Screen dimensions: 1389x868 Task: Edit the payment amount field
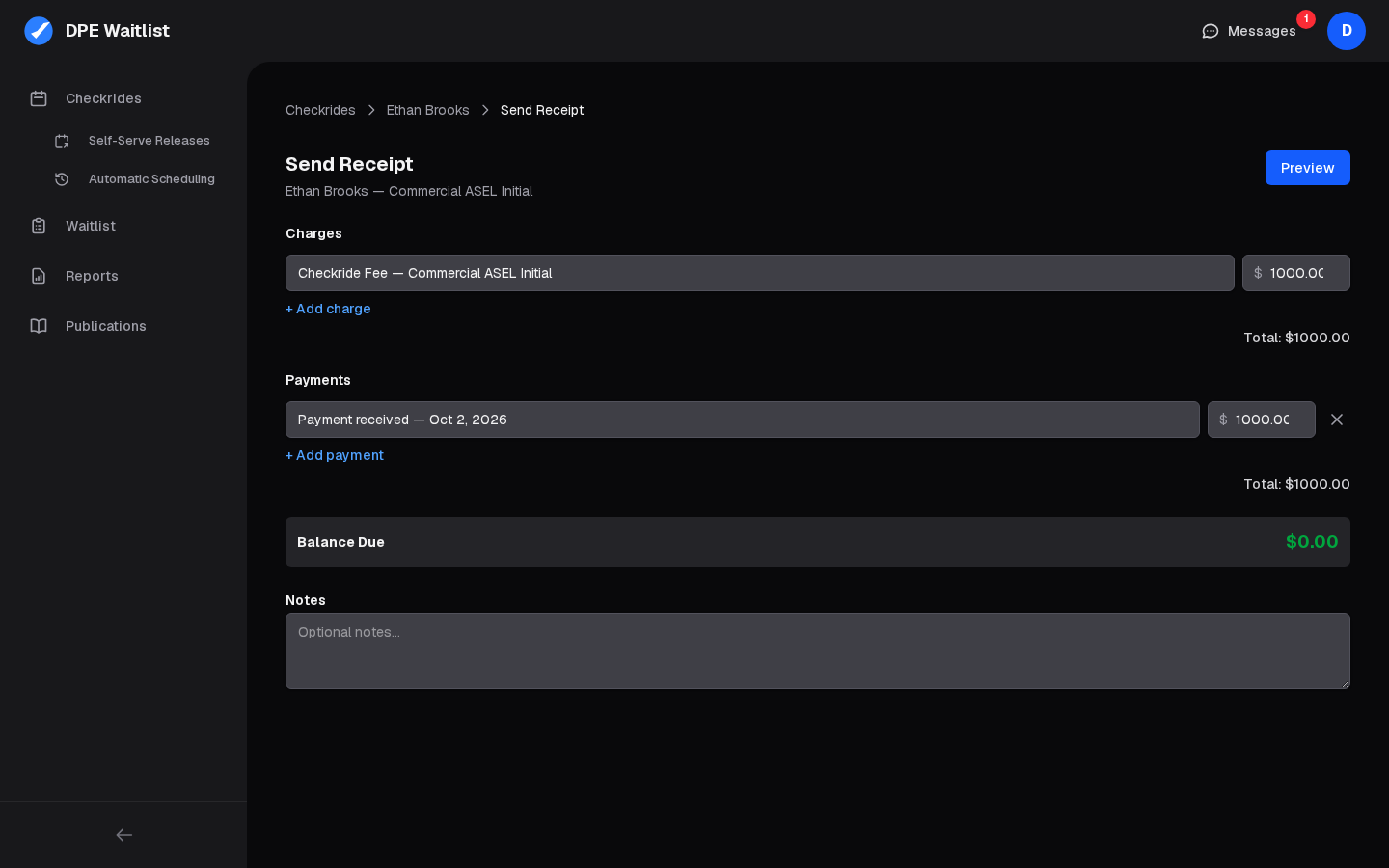coord(1262,420)
